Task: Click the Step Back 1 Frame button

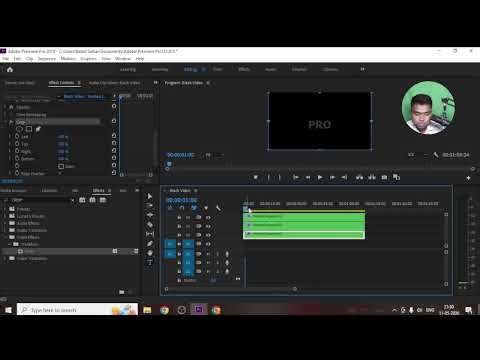Action: click(x=308, y=177)
